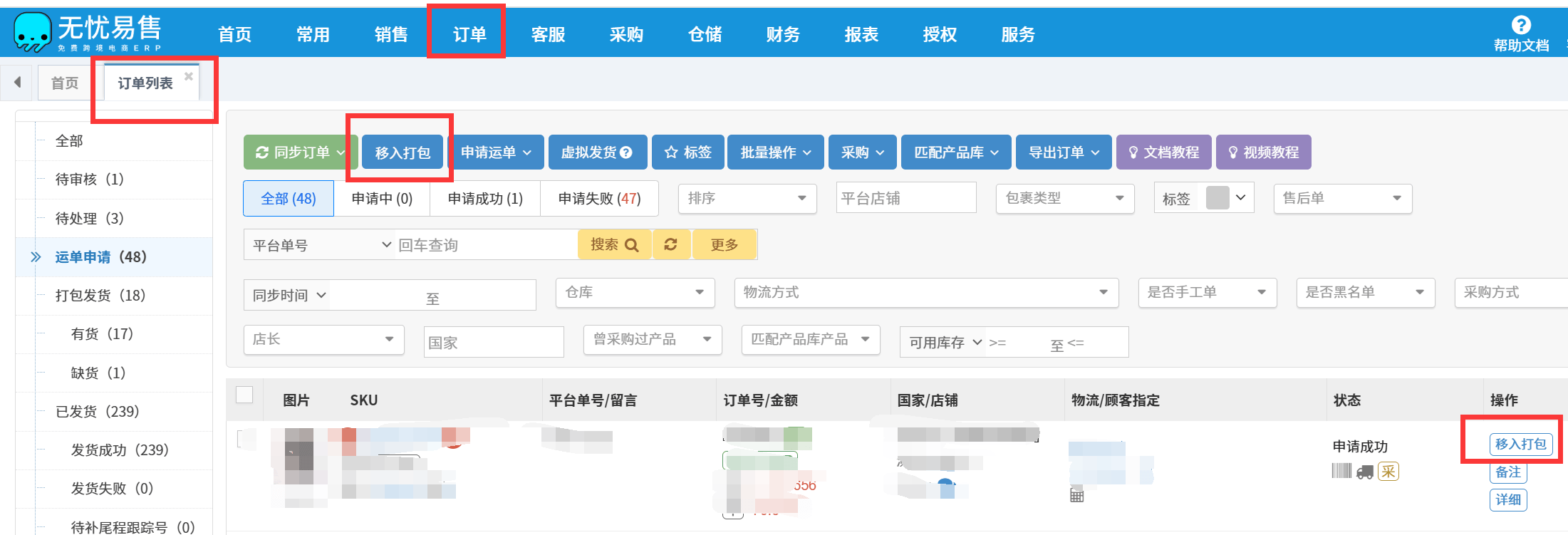Click the 移入打包 toolbar button

coord(403,152)
